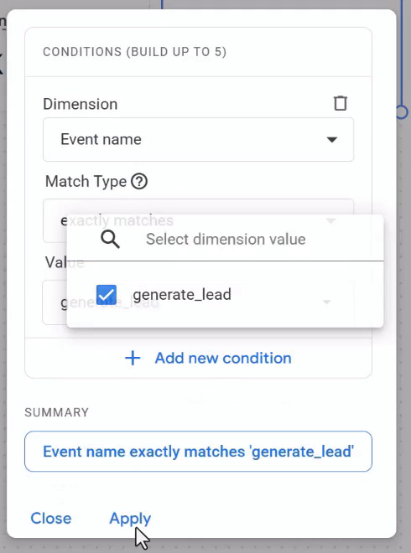
Task: Click the summary box with the event name rule
Action: point(198,451)
